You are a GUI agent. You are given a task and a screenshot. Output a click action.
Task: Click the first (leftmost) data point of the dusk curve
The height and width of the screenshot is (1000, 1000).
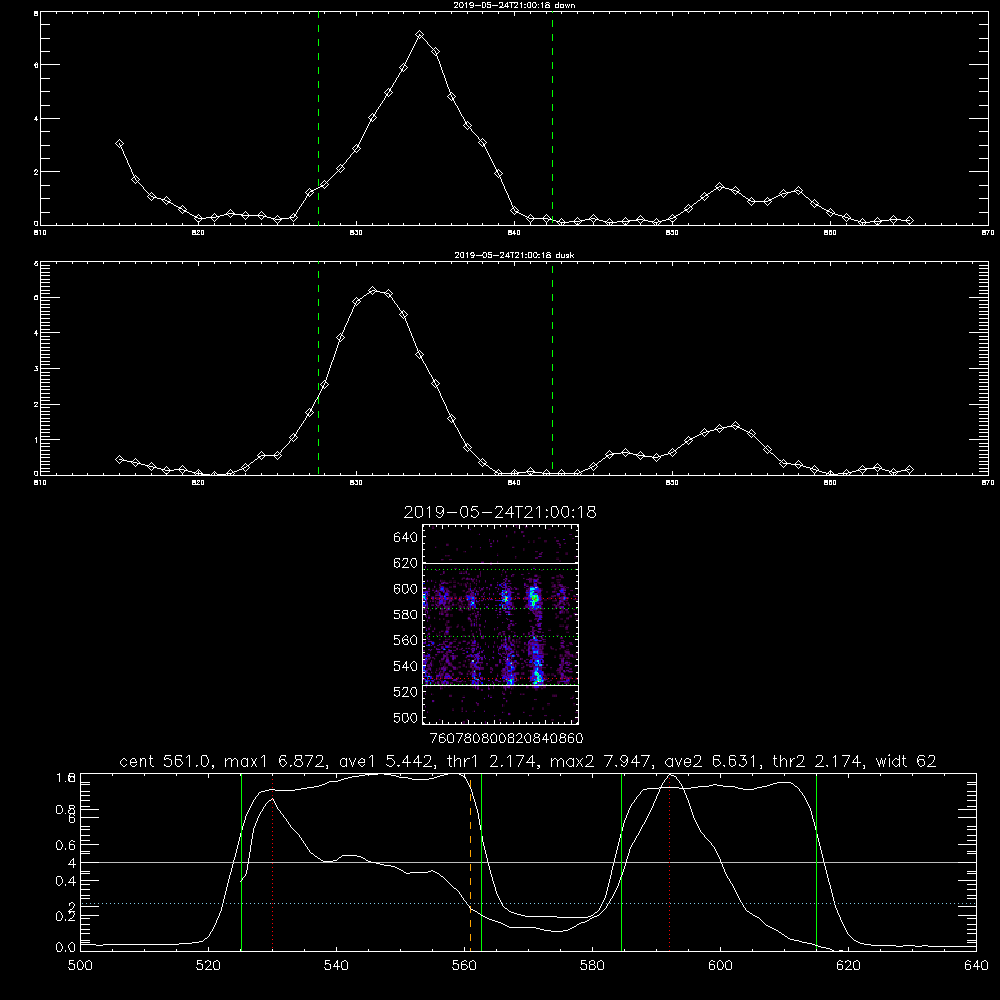pos(119,459)
